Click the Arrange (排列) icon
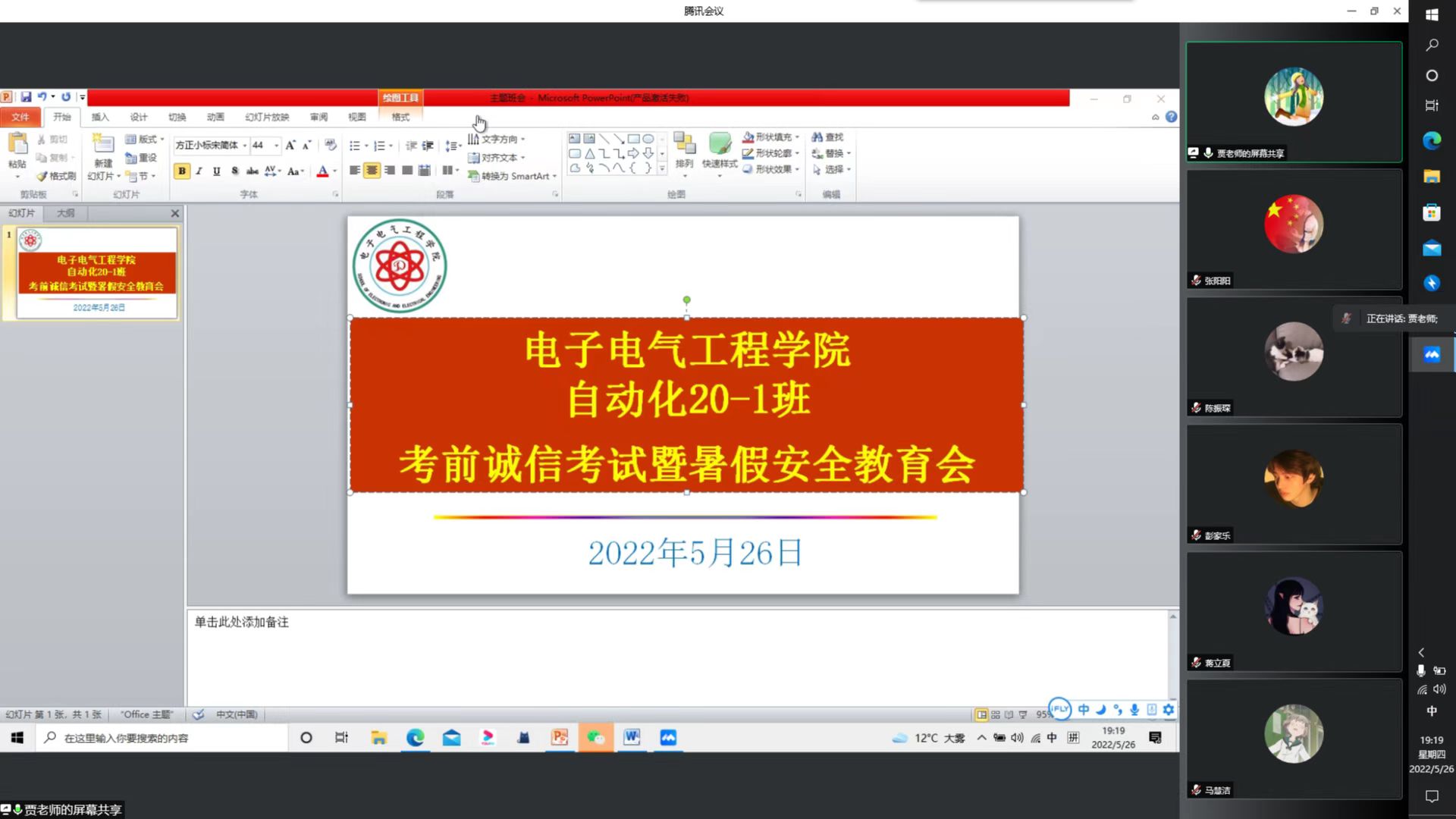1456x819 pixels. 684,144
